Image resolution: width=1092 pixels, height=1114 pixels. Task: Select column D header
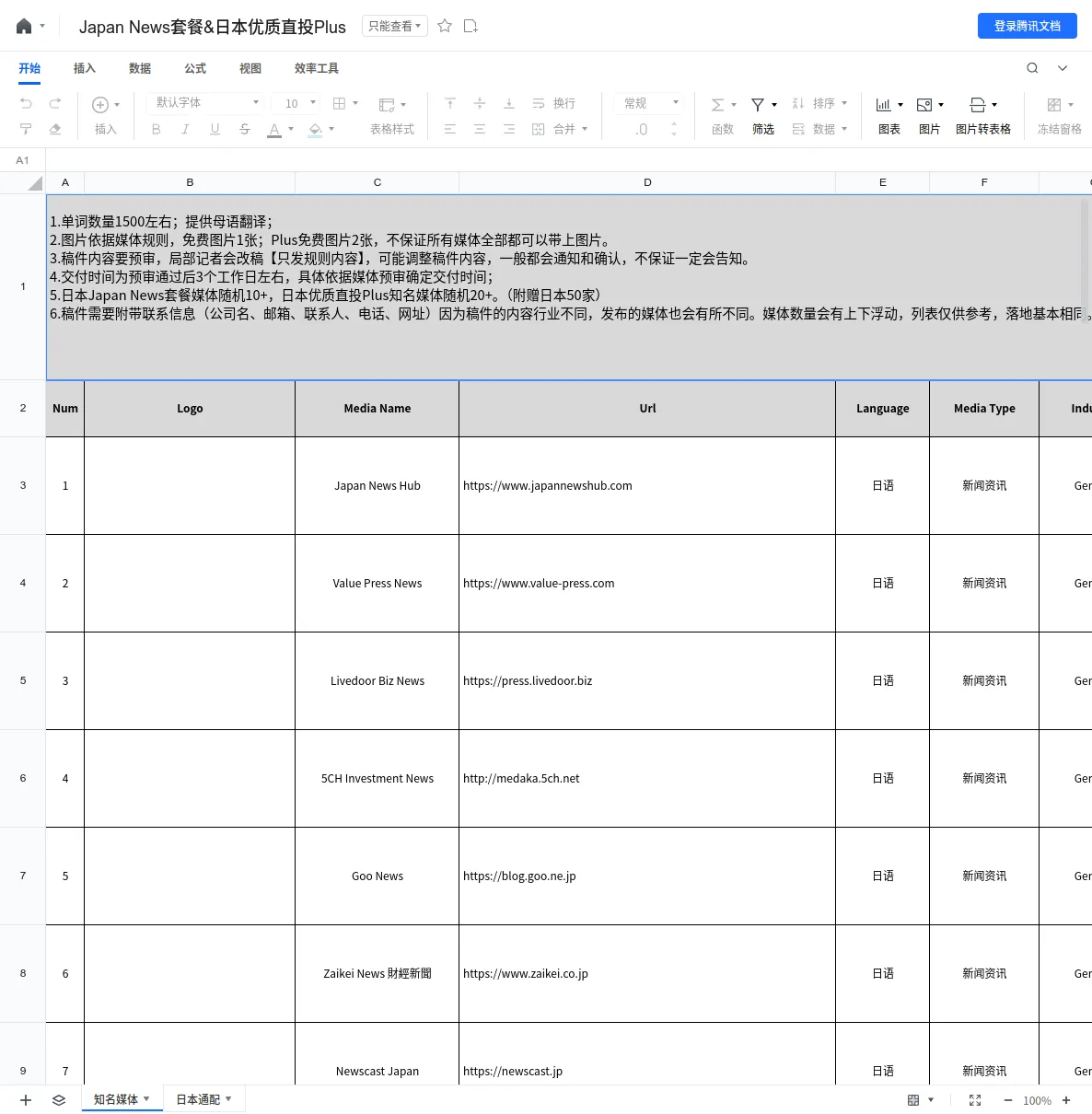pyautogui.click(x=647, y=182)
